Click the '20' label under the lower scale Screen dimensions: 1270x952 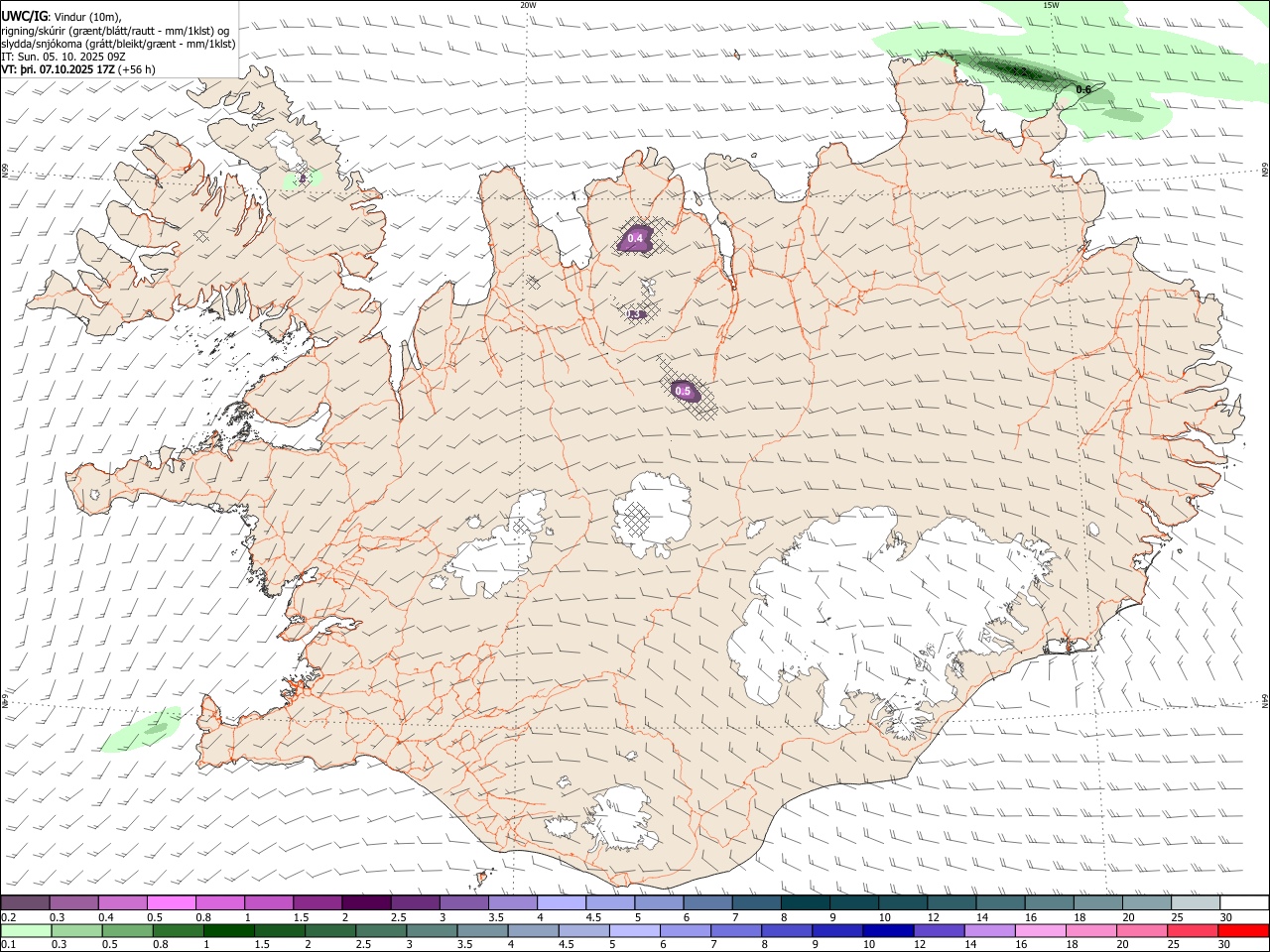point(1122,945)
